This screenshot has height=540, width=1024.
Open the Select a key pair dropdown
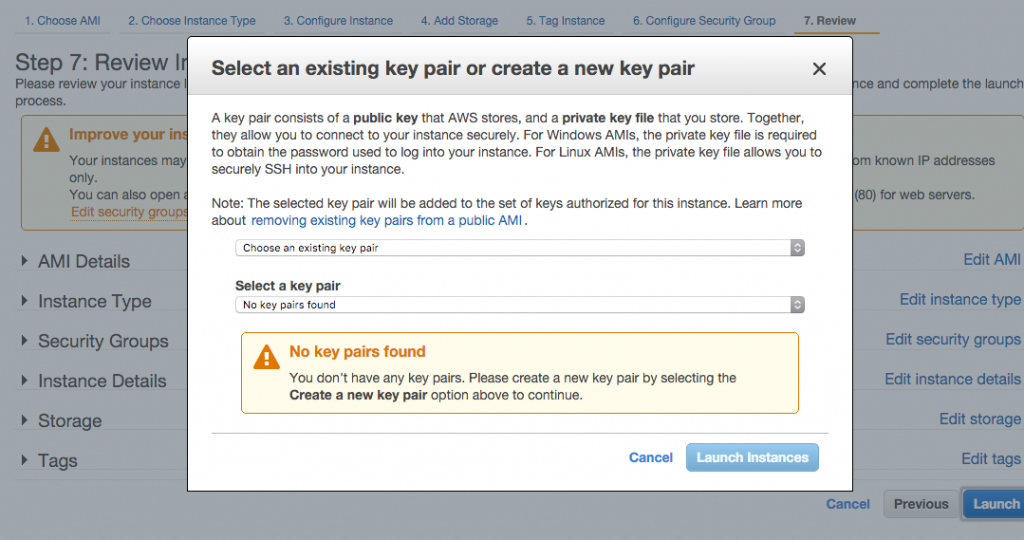tap(520, 304)
